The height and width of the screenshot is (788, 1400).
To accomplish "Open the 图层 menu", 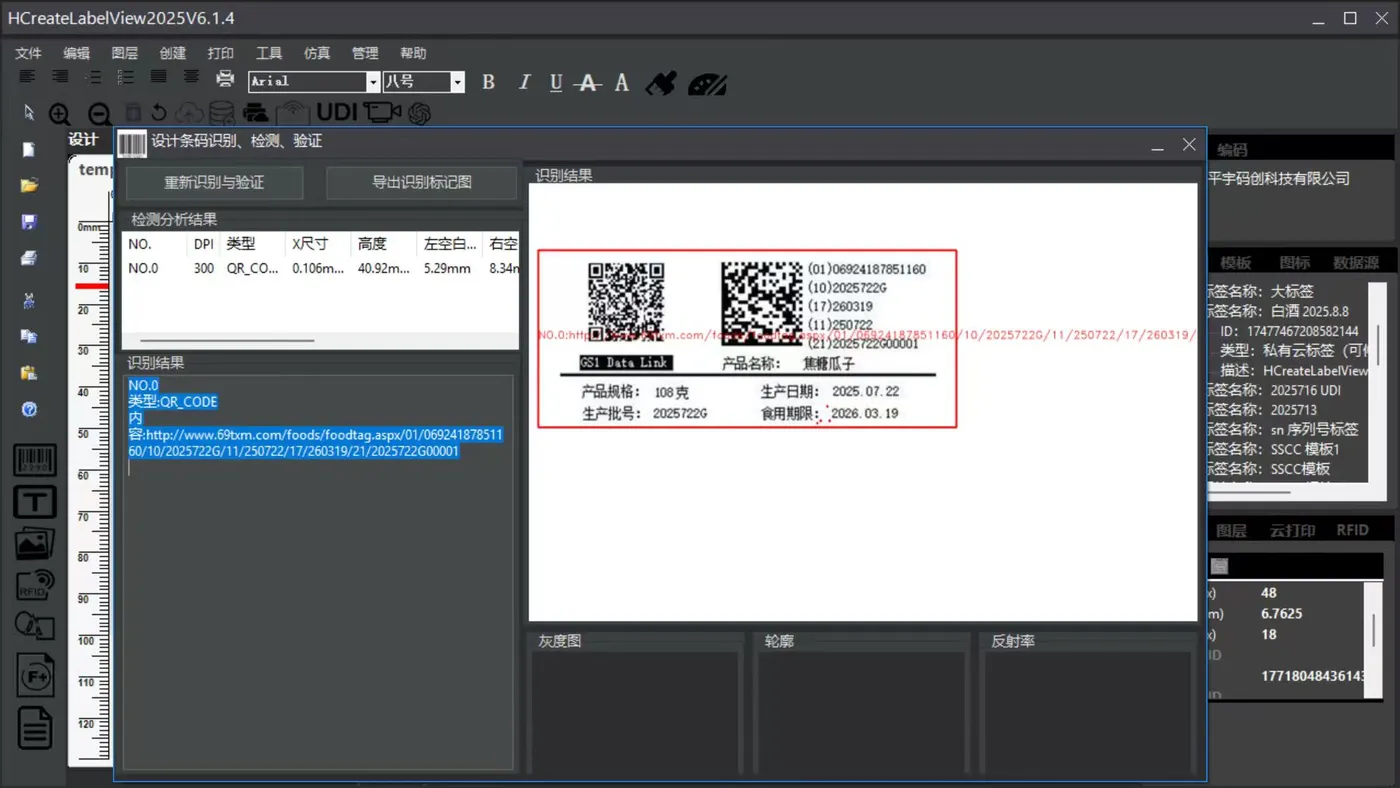I will coord(124,53).
